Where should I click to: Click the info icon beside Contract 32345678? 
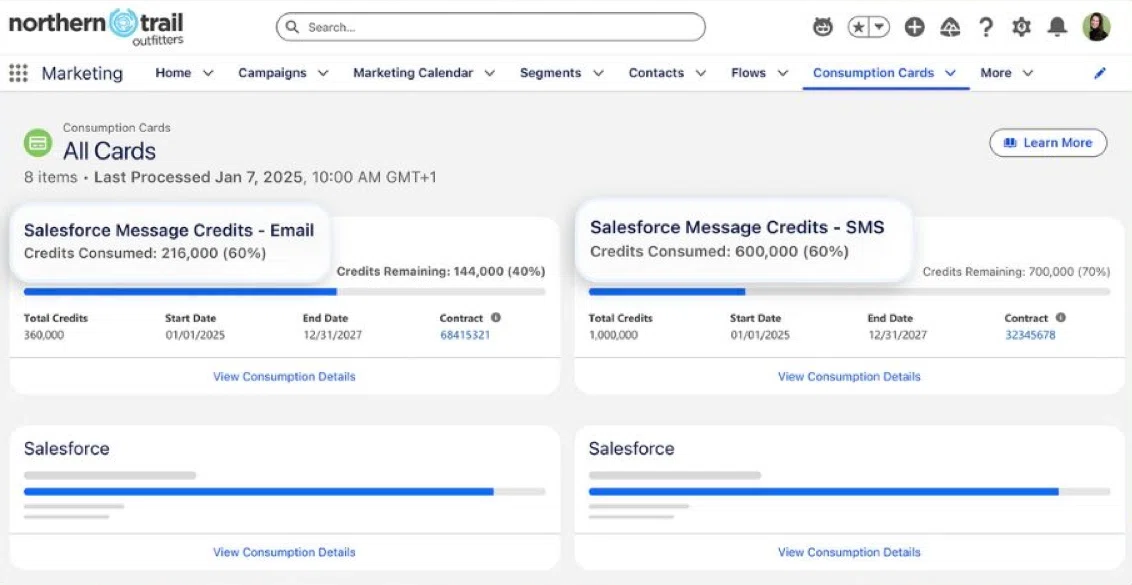pos(1061,317)
